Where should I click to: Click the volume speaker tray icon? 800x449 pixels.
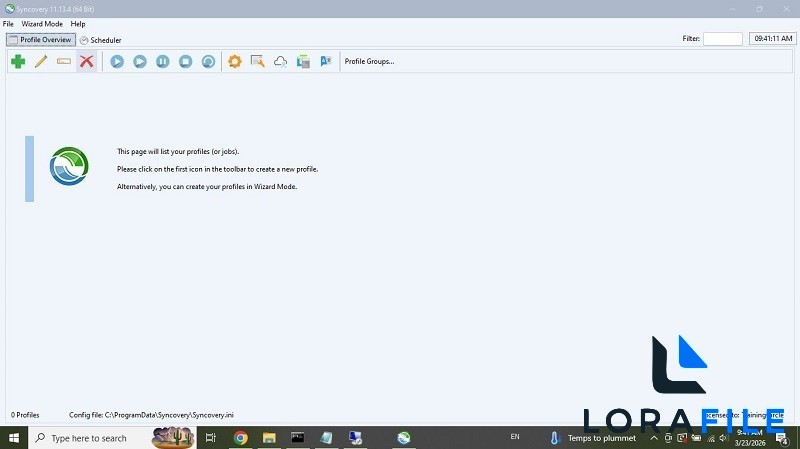click(723, 438)
